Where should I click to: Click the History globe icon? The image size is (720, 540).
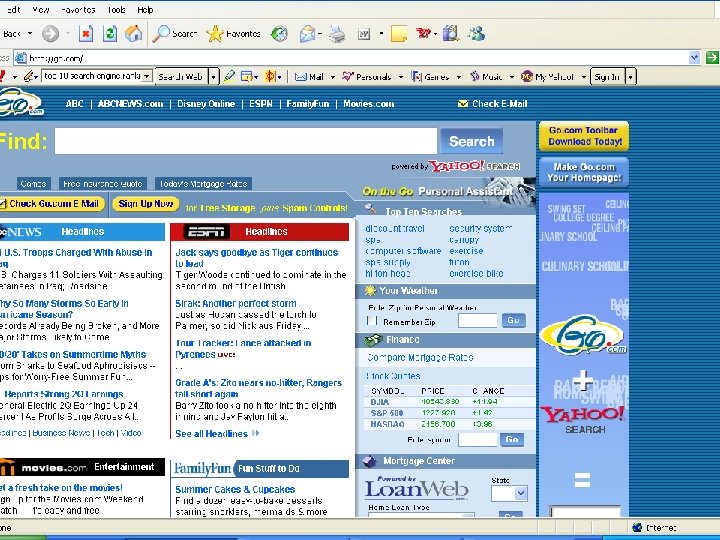pos(279,34)
